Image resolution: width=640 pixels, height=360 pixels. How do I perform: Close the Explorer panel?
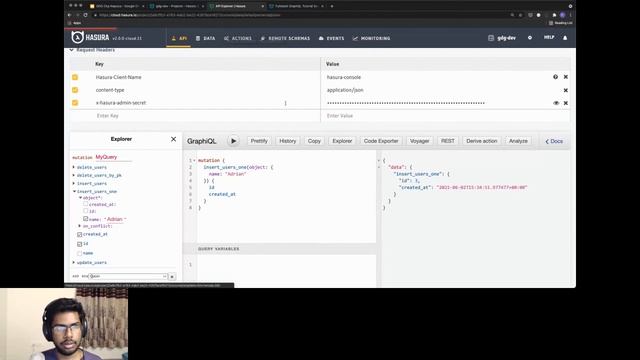coord(173,139)
